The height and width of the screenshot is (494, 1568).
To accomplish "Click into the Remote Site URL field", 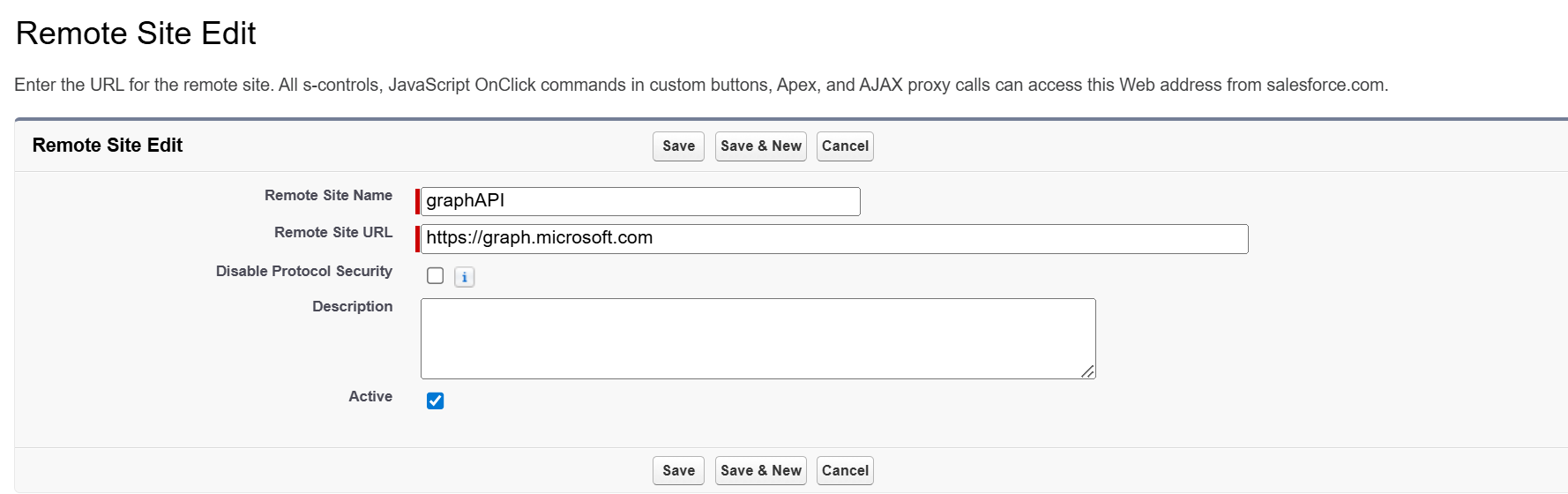I will coord(833,238).
